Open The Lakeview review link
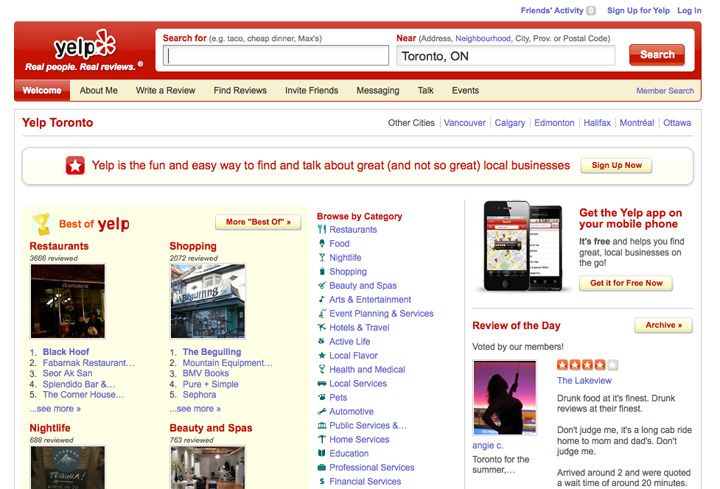Image resolution: width=720 pixels, height=489 pixels. (584, 381)
